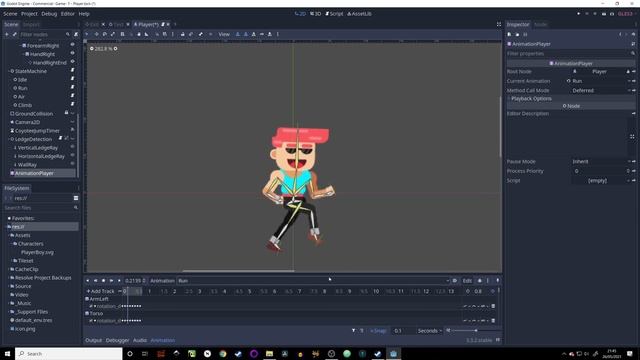Switch to the Script workspace
This screenshot has height=360, width=640.
(334, 14)
